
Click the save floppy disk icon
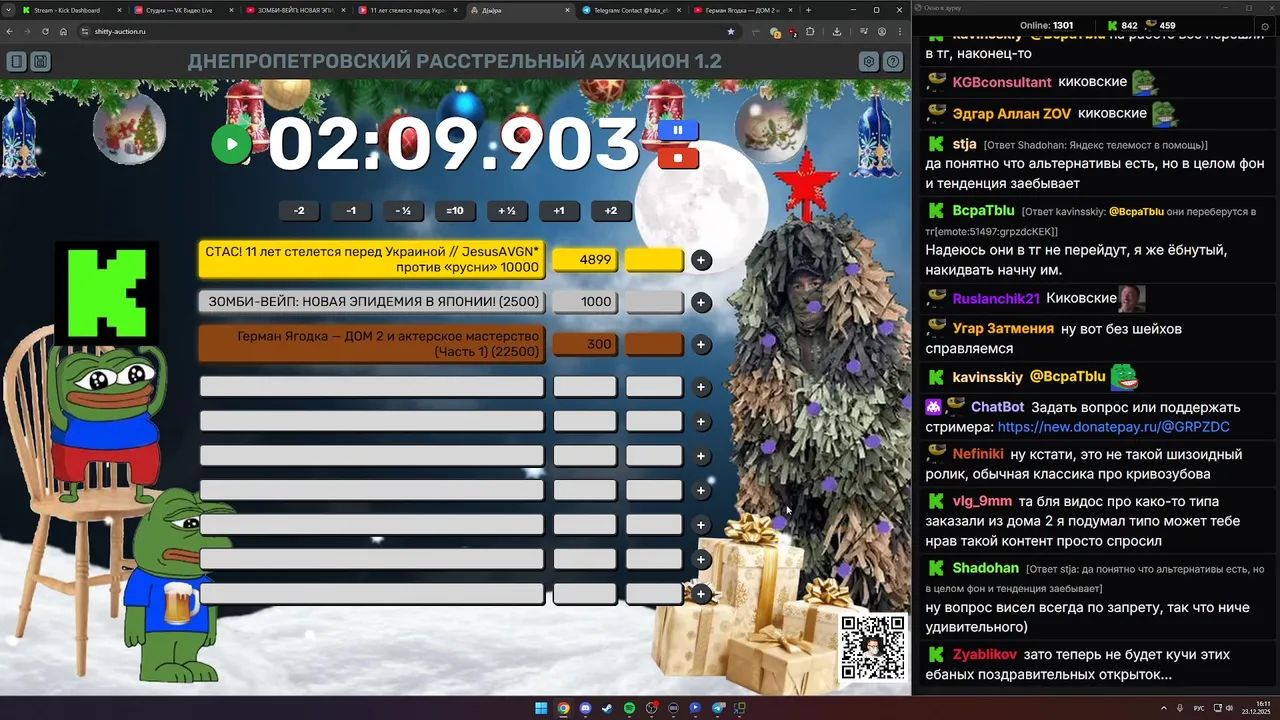[40, 62]
